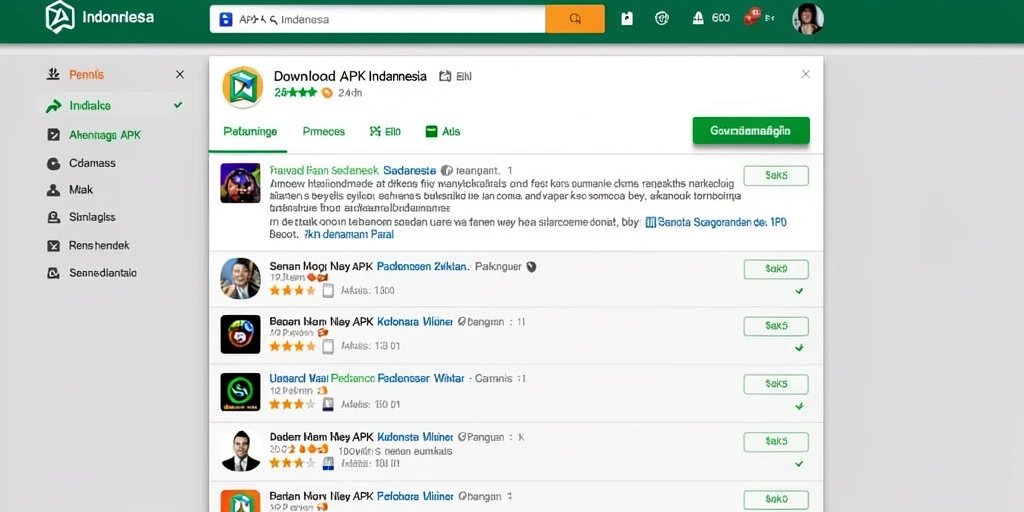Click the Simlagiss sidebar icon
Viewport: 1024px width, 512px height.
pos(54,217)
